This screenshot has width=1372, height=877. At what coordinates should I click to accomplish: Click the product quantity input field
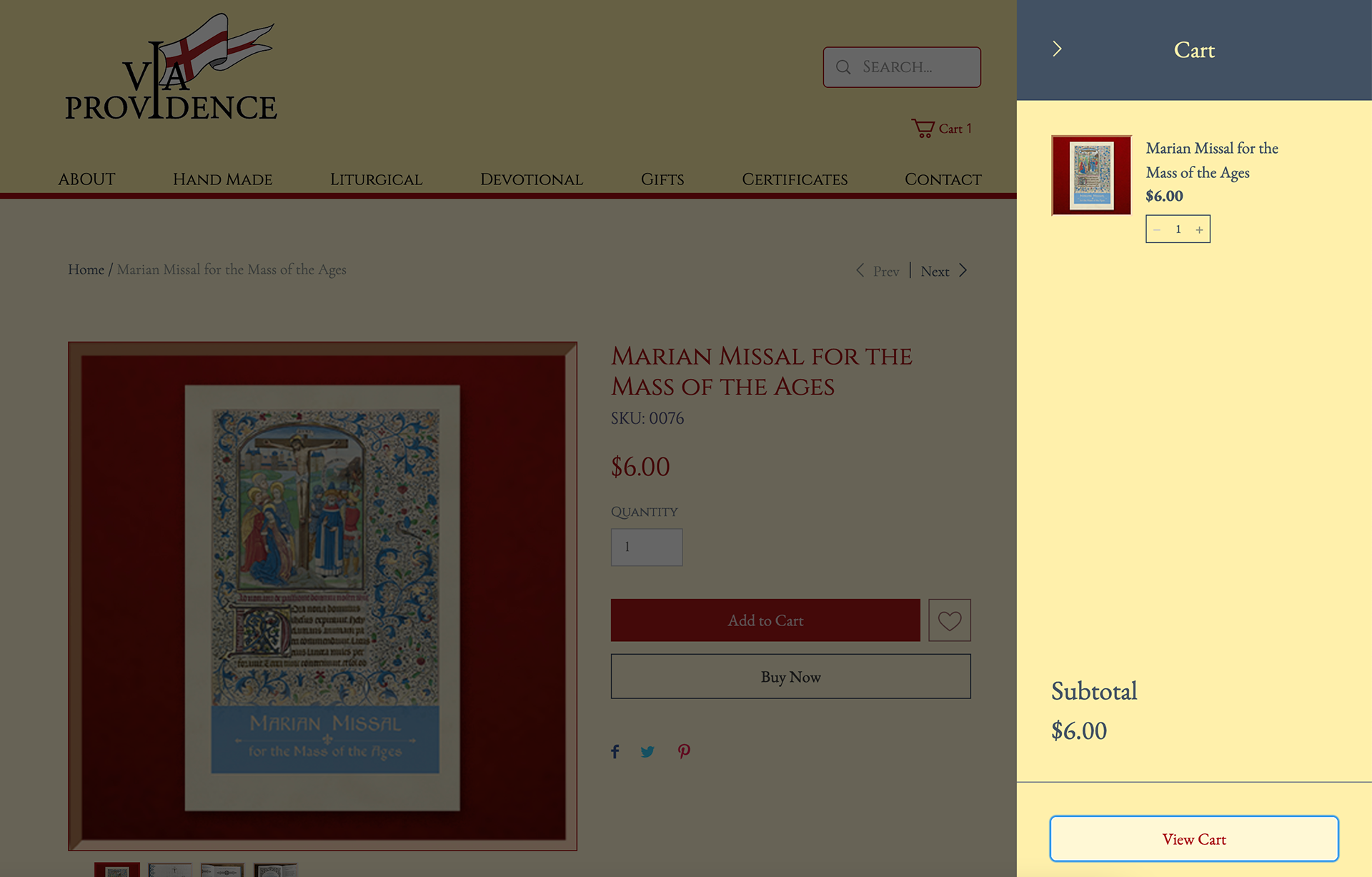[x=646, y=547]
